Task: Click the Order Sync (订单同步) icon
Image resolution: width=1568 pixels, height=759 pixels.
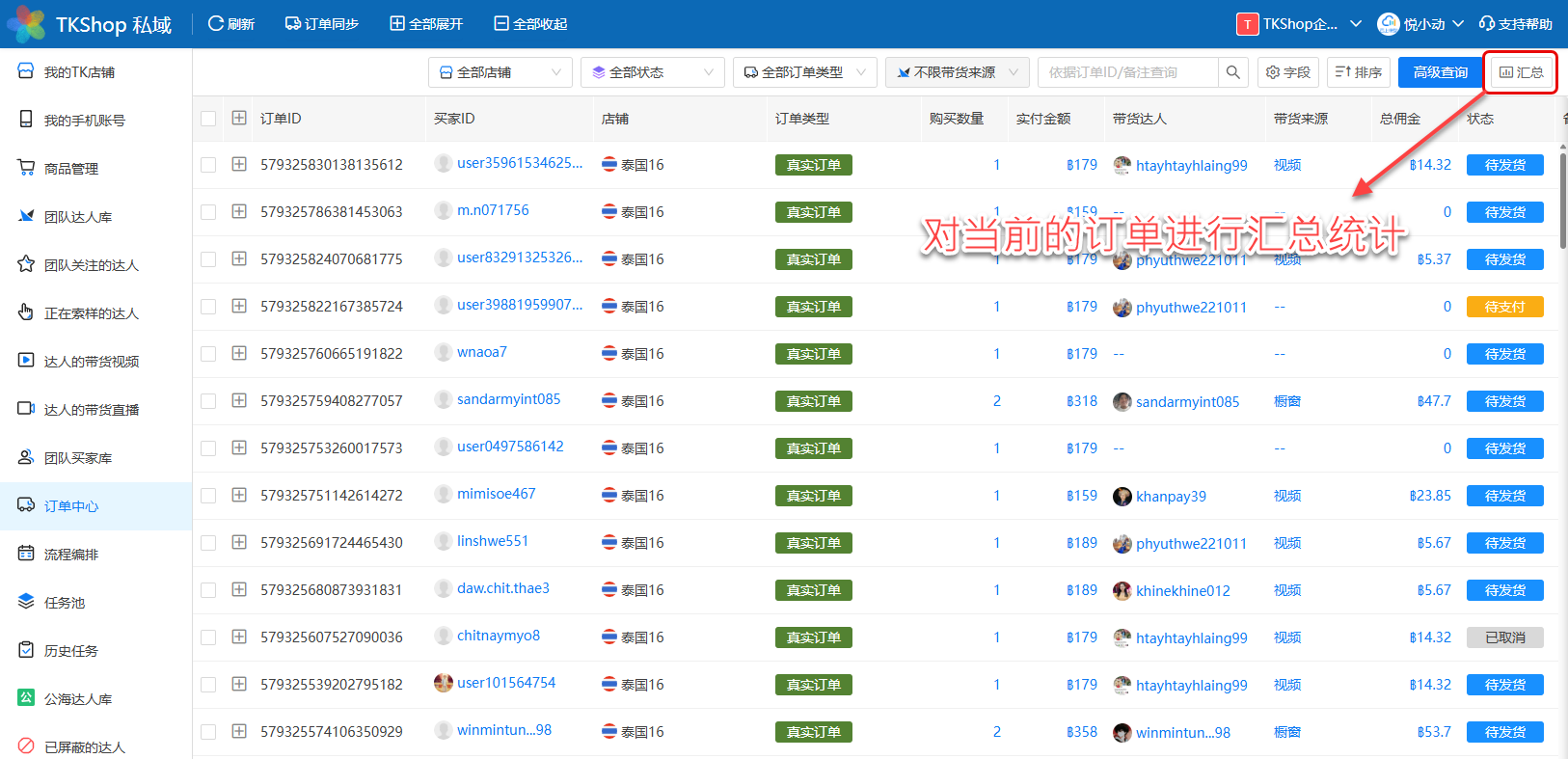Action: pyautogui.click(x=293, y=23)
